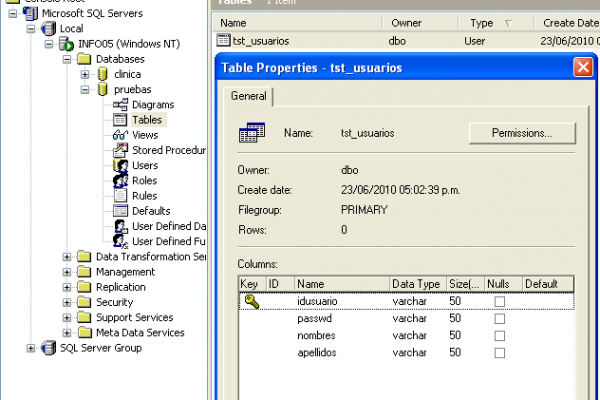Toggle Nulls checkbox for apellidos column
This screenshot has height=400, width=600.
499,353
